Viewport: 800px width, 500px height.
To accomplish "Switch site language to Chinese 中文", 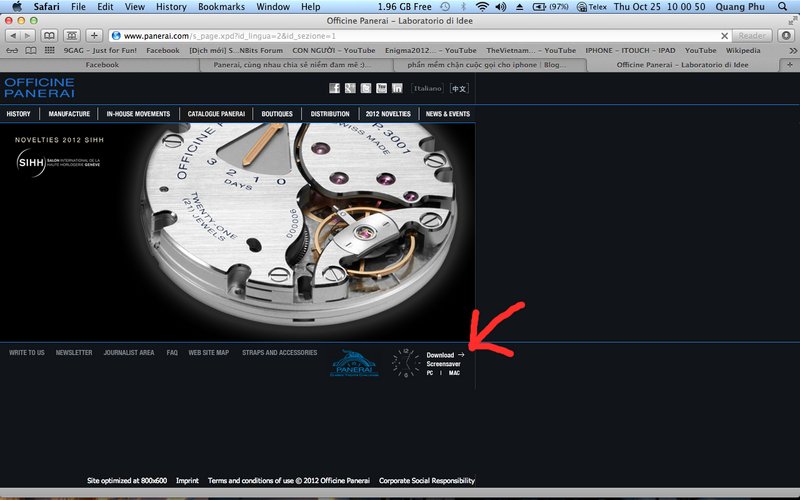I will click(x=458, y=88).
